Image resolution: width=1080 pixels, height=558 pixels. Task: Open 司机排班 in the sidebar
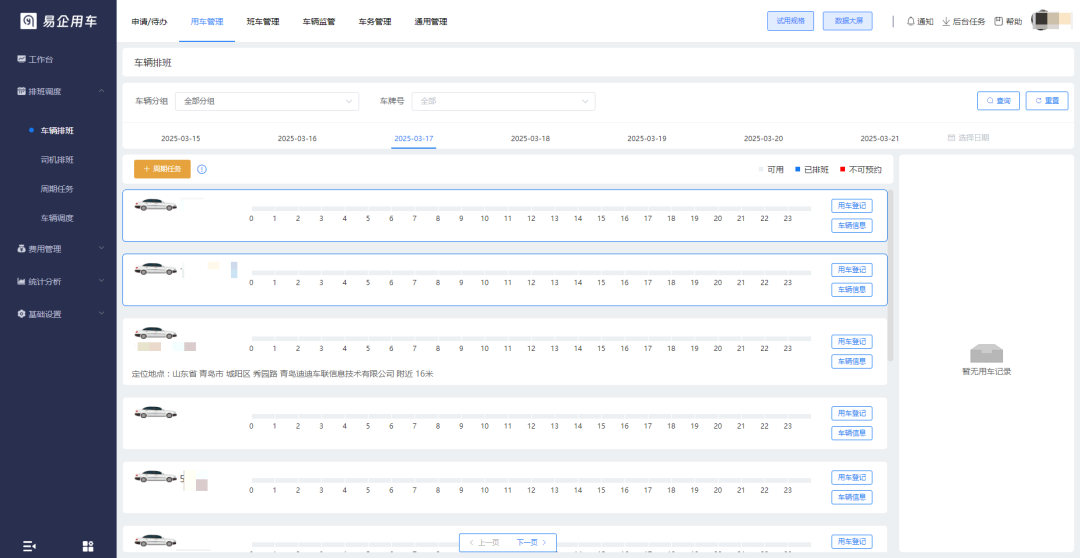57,159
